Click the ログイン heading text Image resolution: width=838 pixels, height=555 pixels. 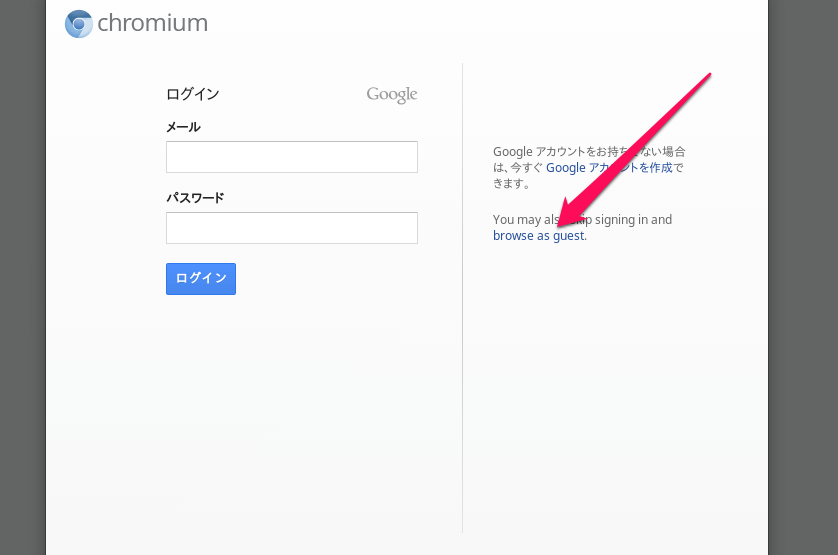[x=193, y=94]
